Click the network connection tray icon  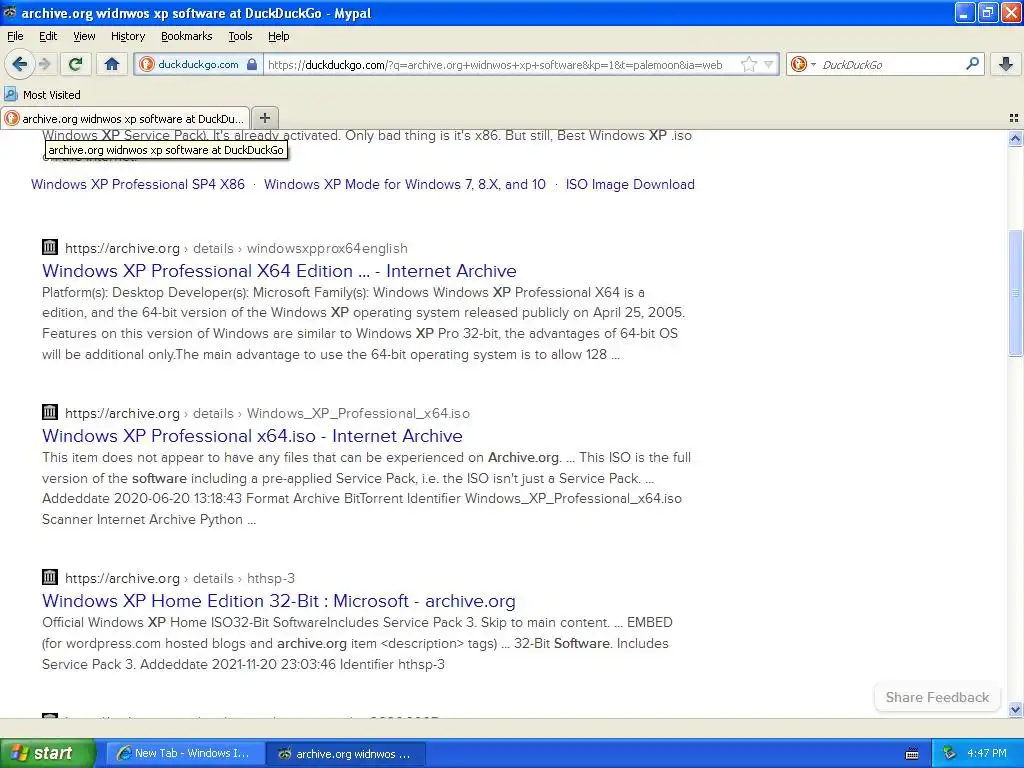pyautogui.click(x=950, y=754)
